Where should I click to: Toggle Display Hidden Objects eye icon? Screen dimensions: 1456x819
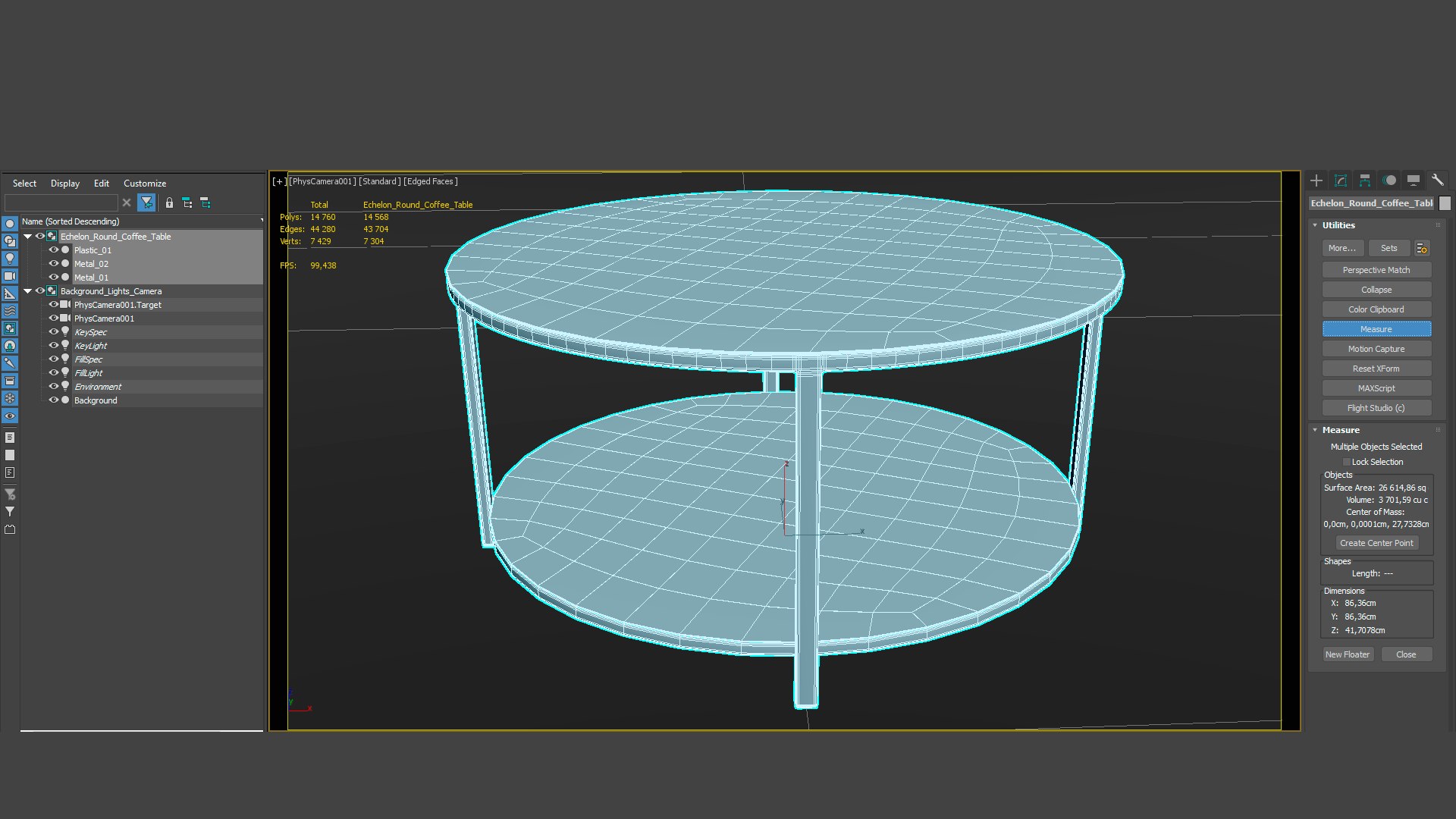click(x=10, y=416)
